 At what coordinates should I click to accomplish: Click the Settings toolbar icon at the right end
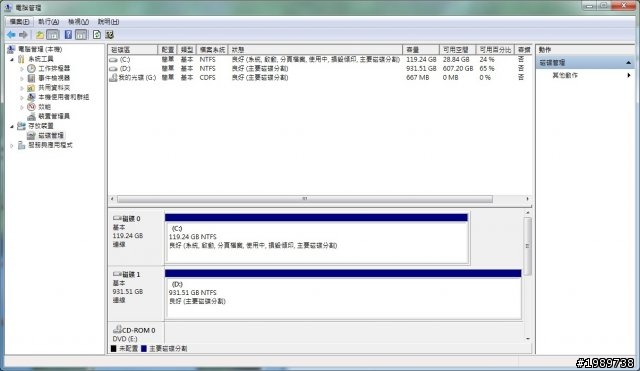click(109, 35)
